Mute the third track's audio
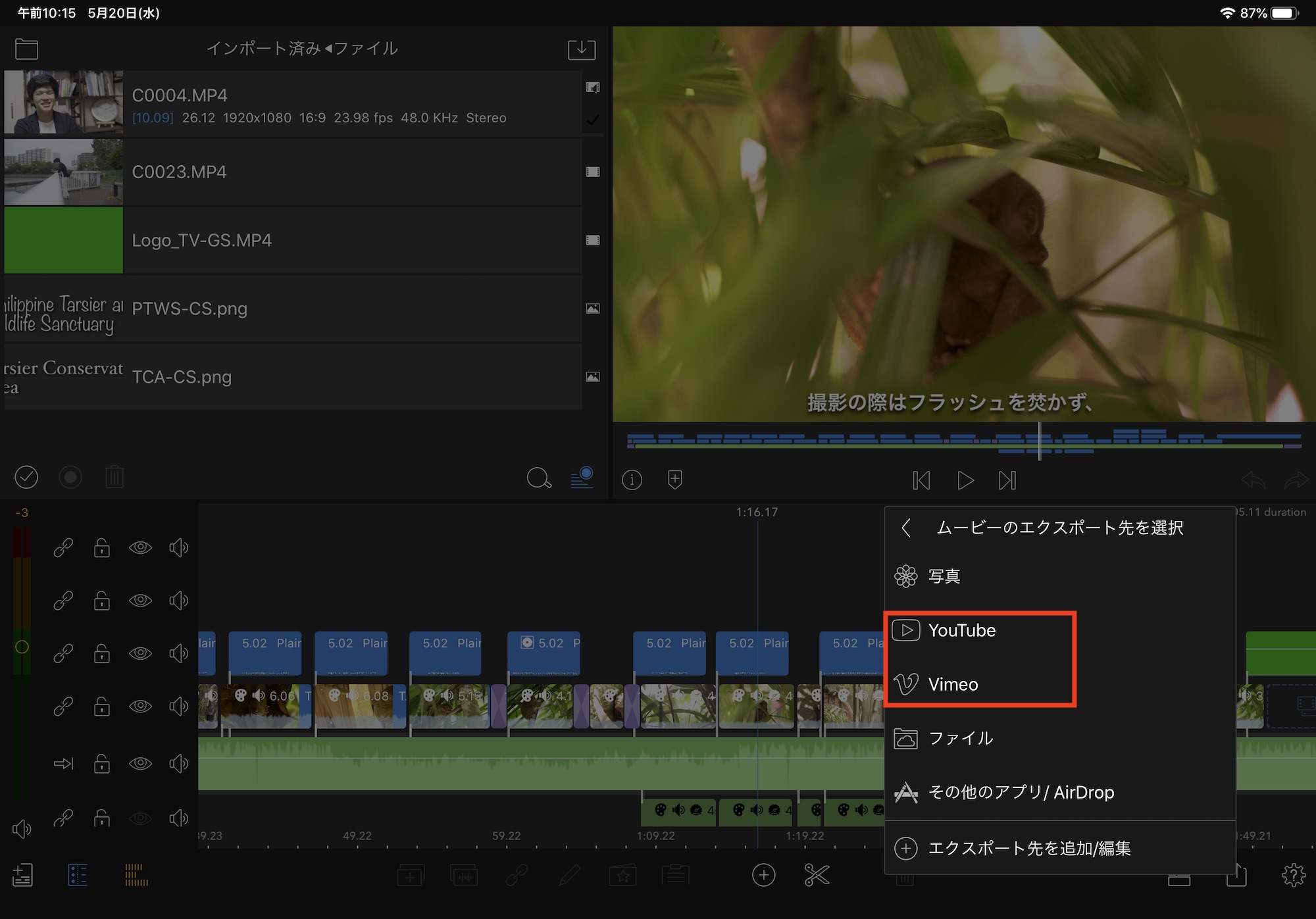Image resolution: width=1316 pixels, height=919 pixels. [x=178, y=653]
